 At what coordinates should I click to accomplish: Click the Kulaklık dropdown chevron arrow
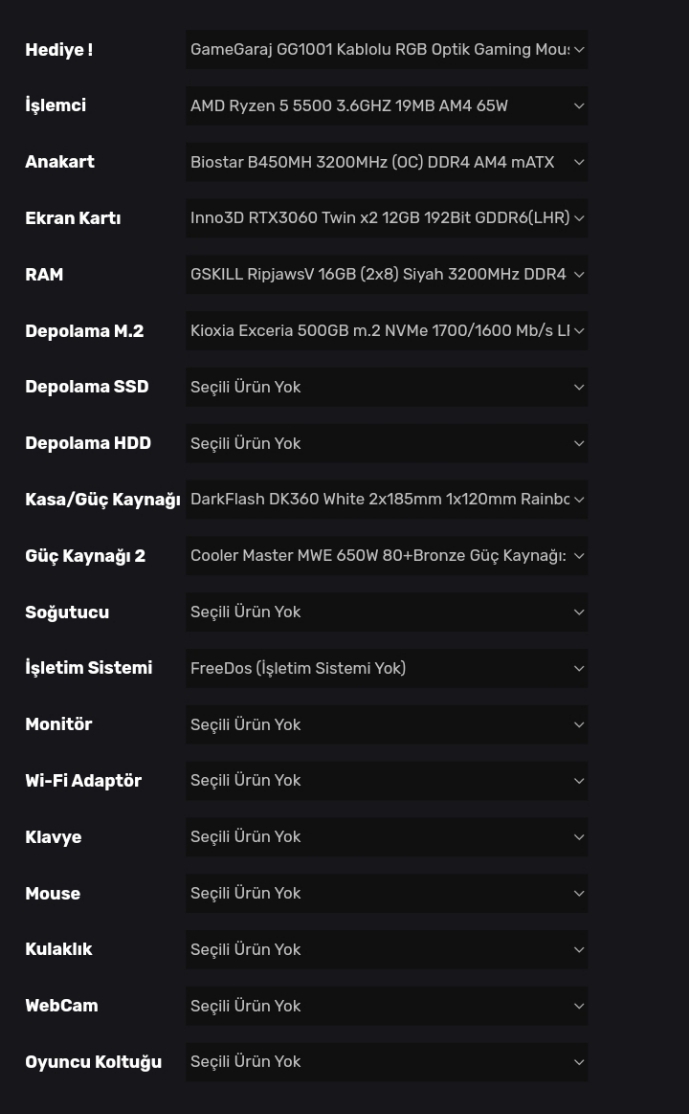(x=579, y=949)
